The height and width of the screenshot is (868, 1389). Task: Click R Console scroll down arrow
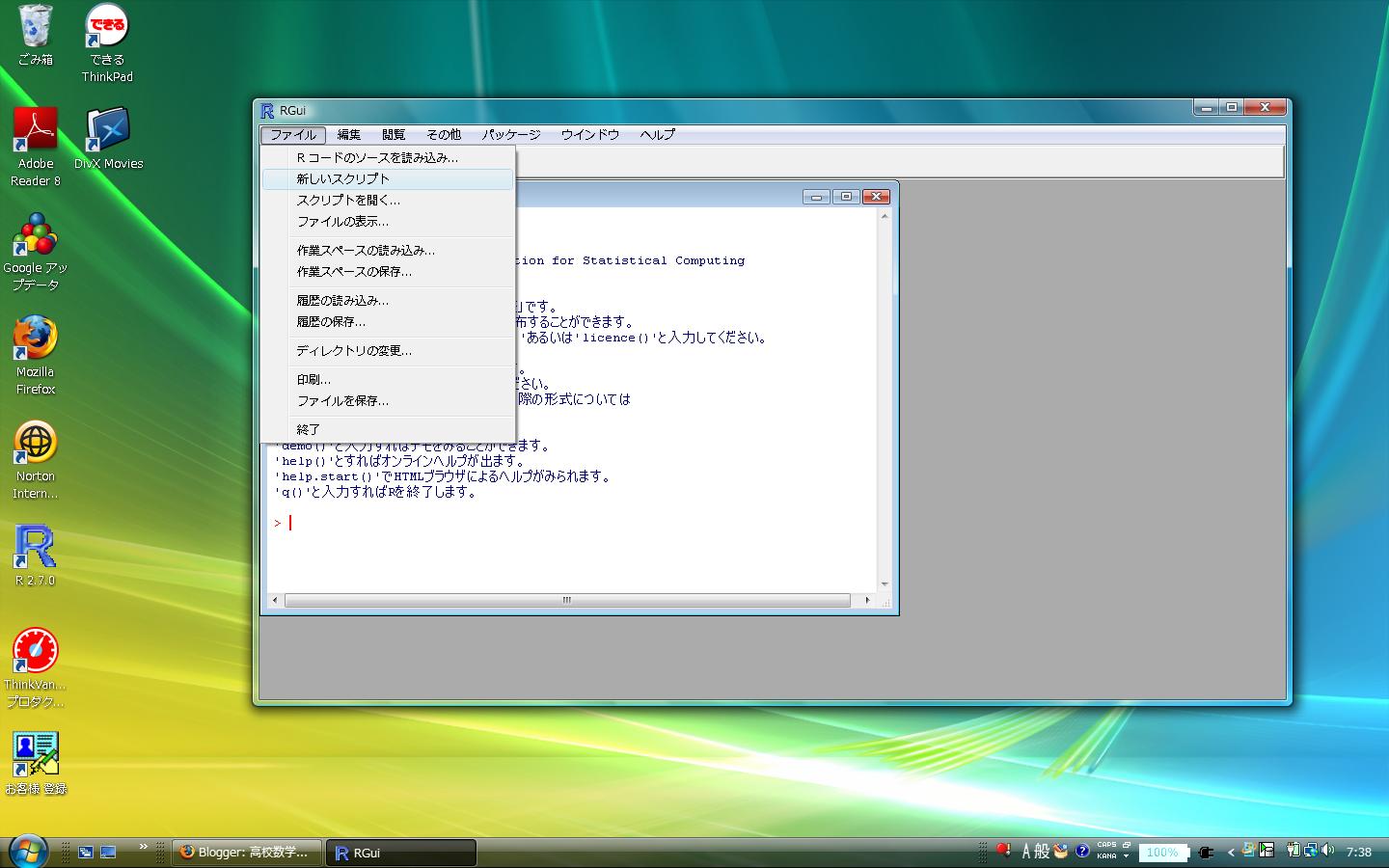point(885,583)
